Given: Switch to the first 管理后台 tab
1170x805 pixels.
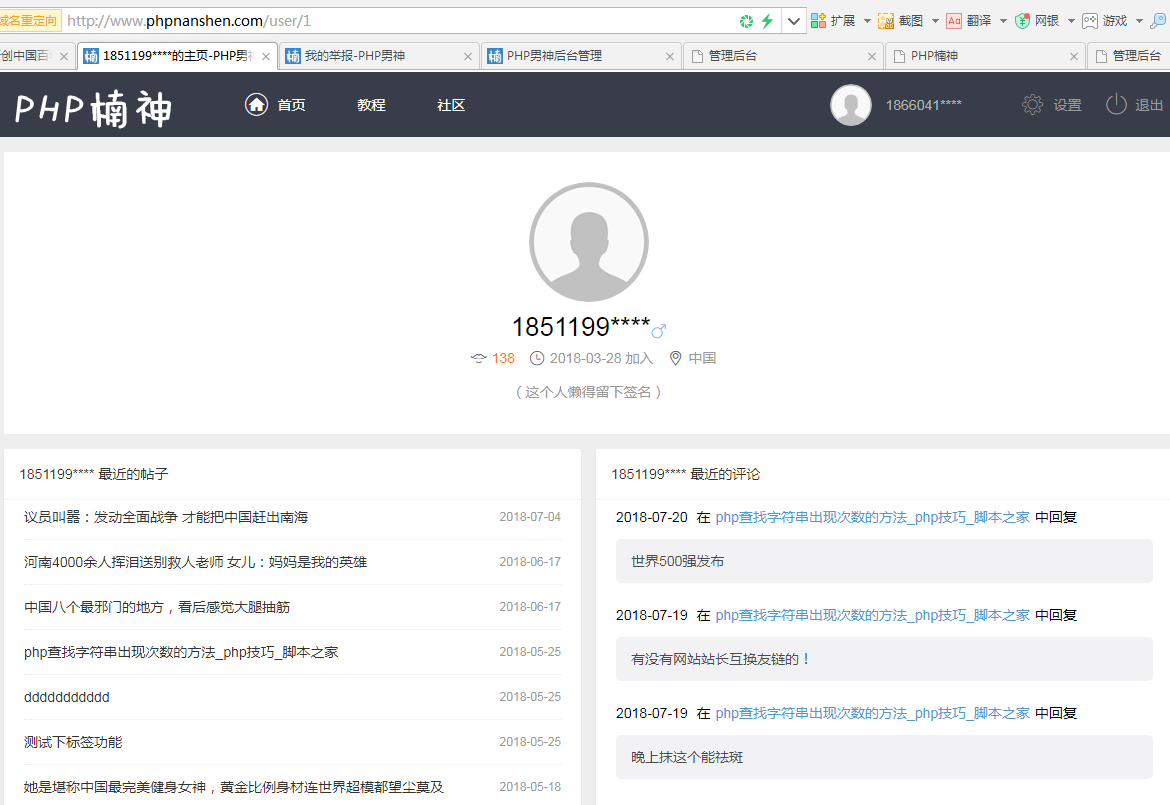Looking at the screenshot, I should 783,56.
